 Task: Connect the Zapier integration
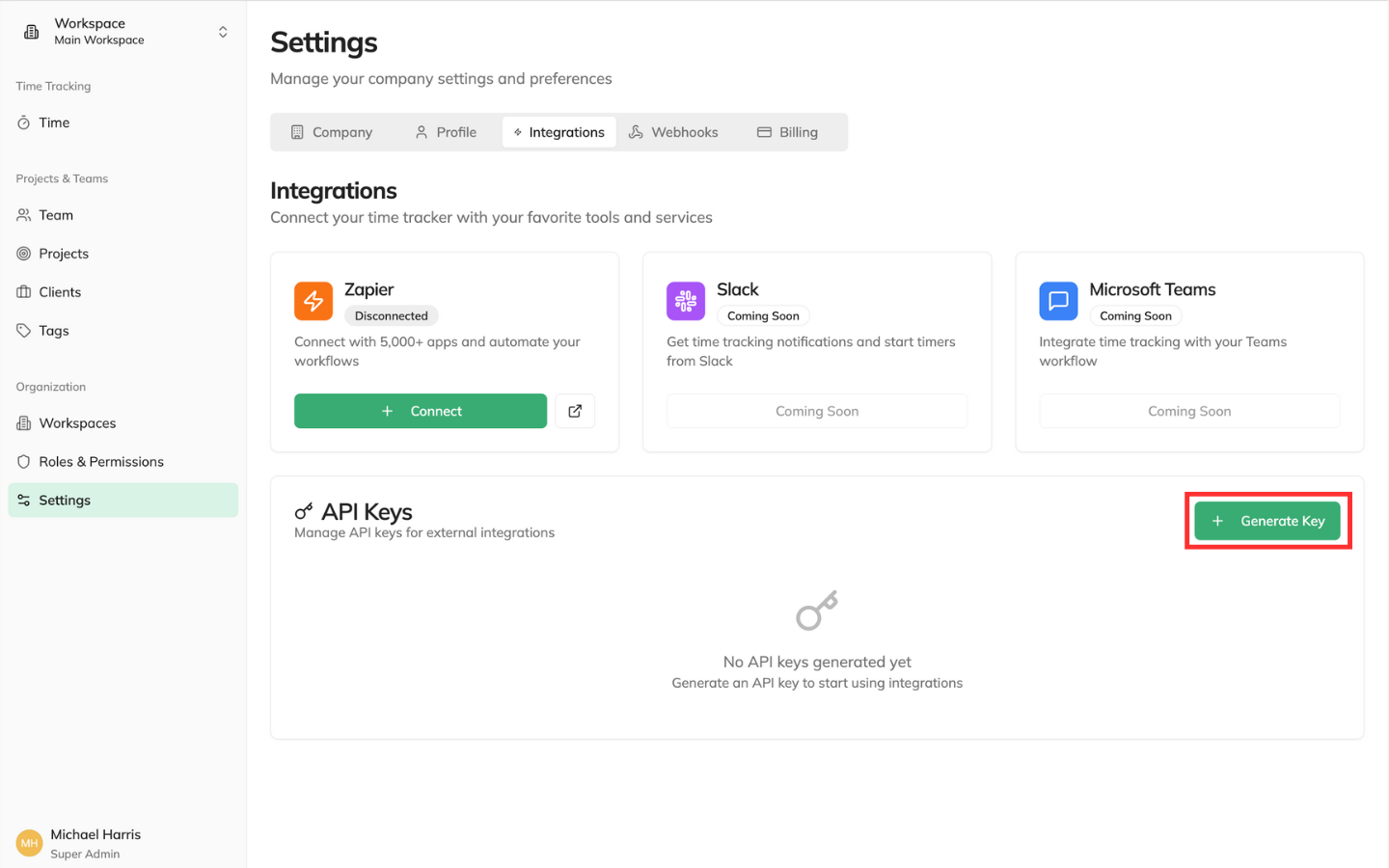(x=420, y=410)
